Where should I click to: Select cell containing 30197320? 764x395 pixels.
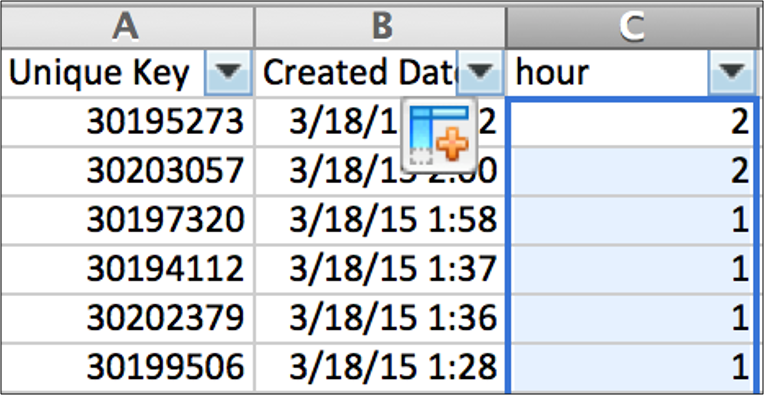[127, 221]
